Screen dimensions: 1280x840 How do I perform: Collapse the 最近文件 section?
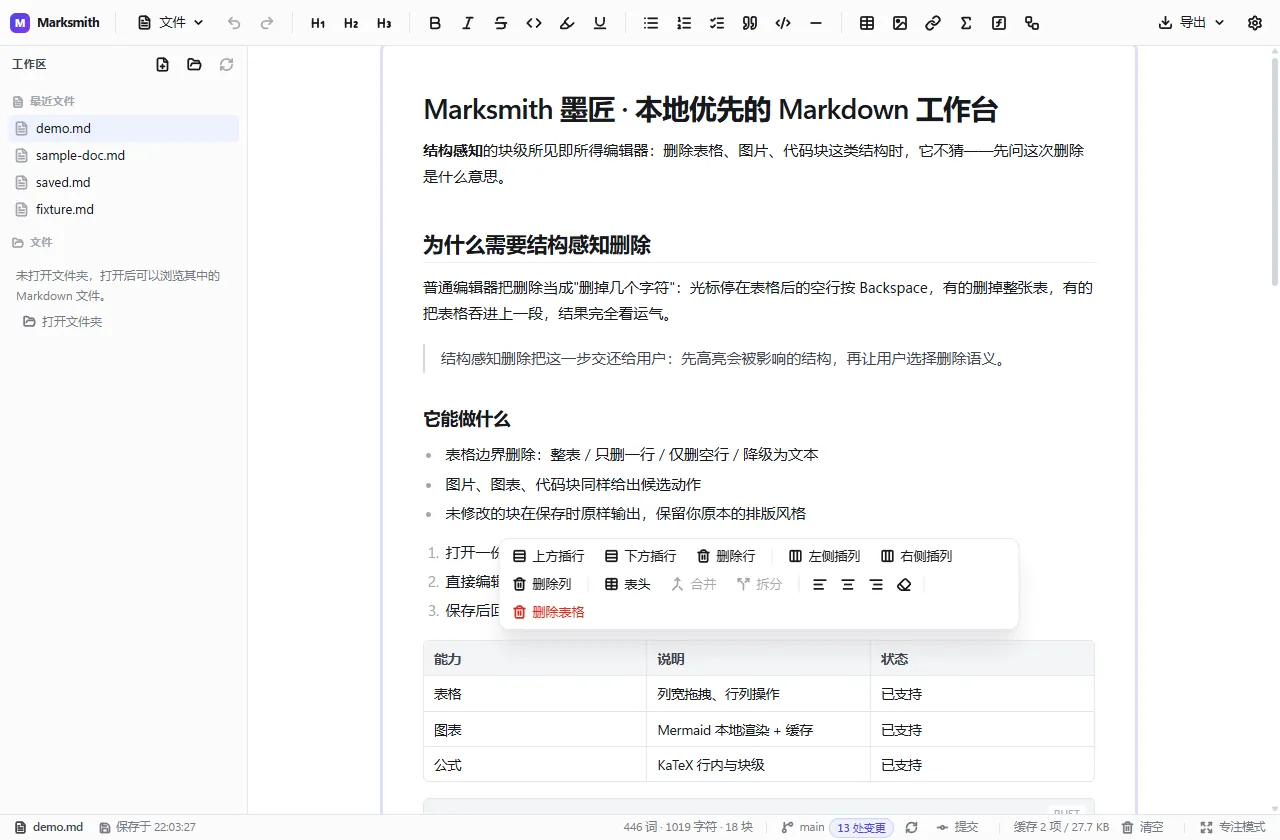[x=43, y=101]
